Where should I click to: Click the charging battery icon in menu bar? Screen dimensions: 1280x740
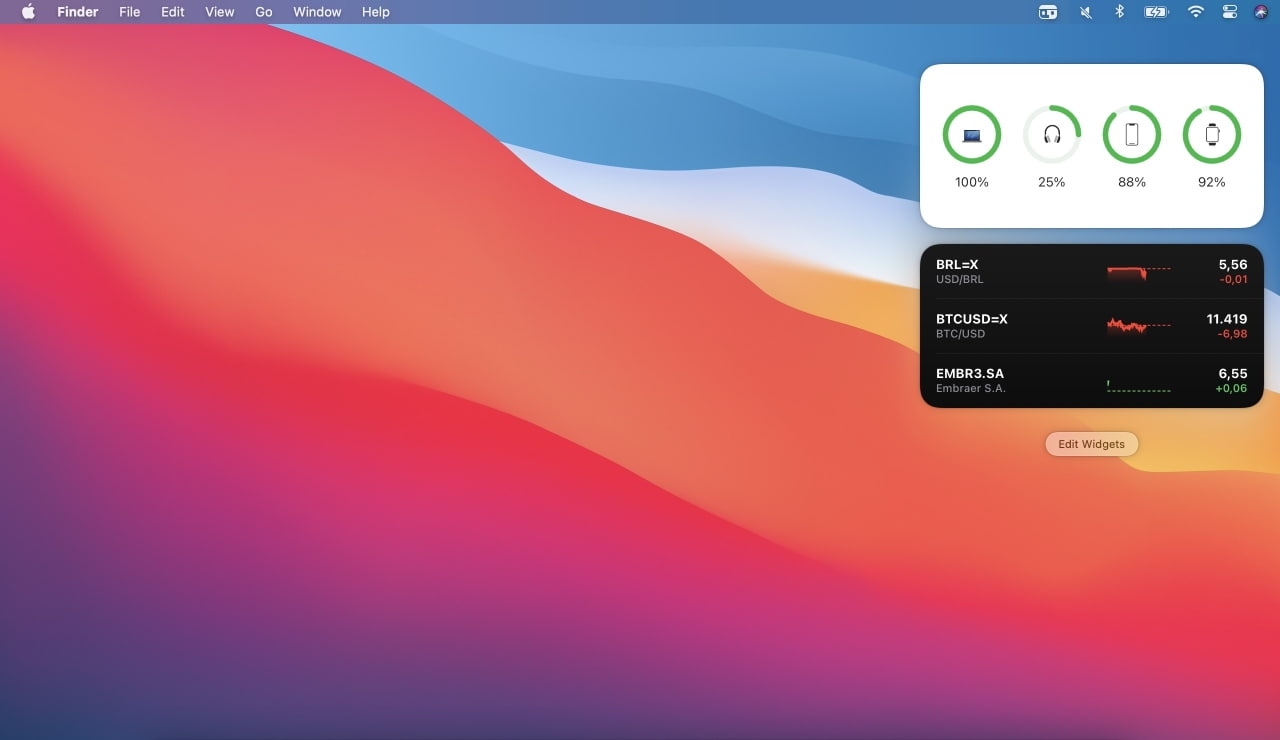click(x=1156, y=12)
